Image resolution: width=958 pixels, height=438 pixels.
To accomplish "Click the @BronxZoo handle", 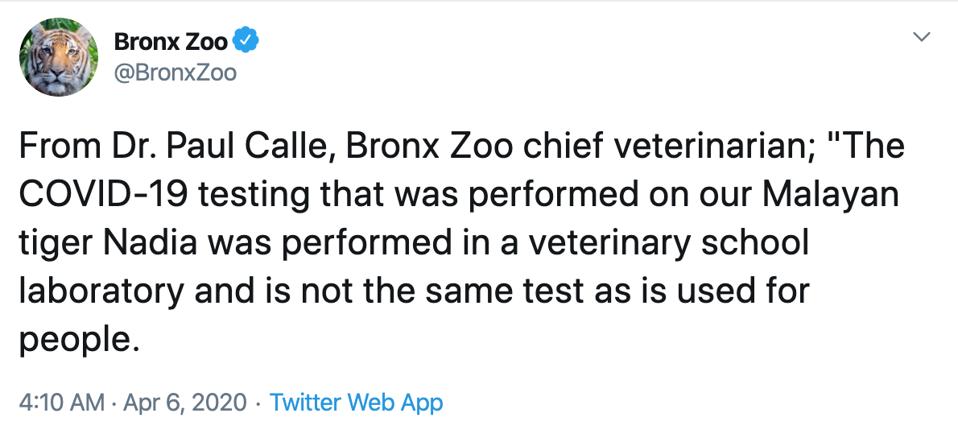I will coord(175,73).
